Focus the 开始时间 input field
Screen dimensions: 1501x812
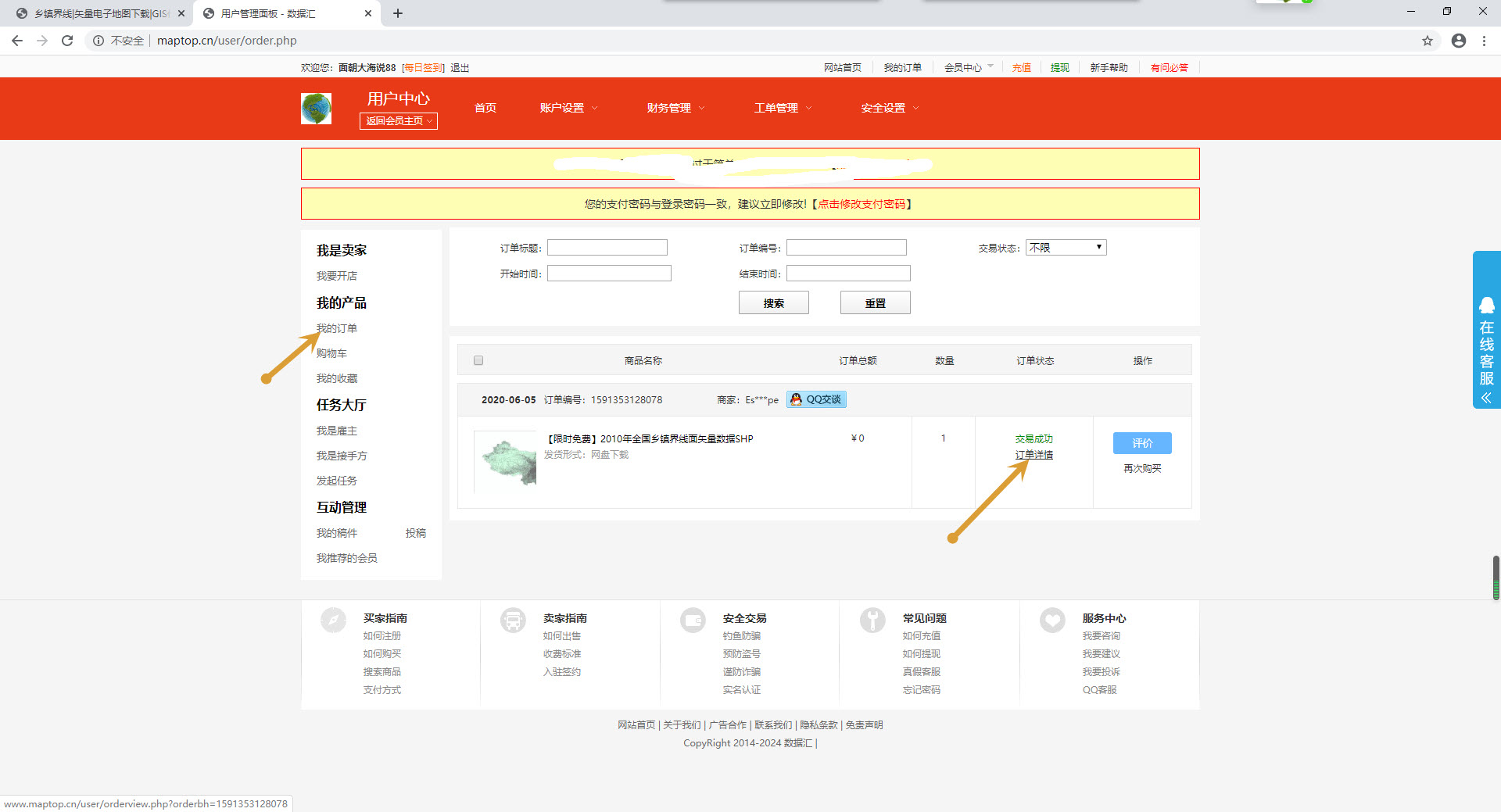[x=609, y=274]
